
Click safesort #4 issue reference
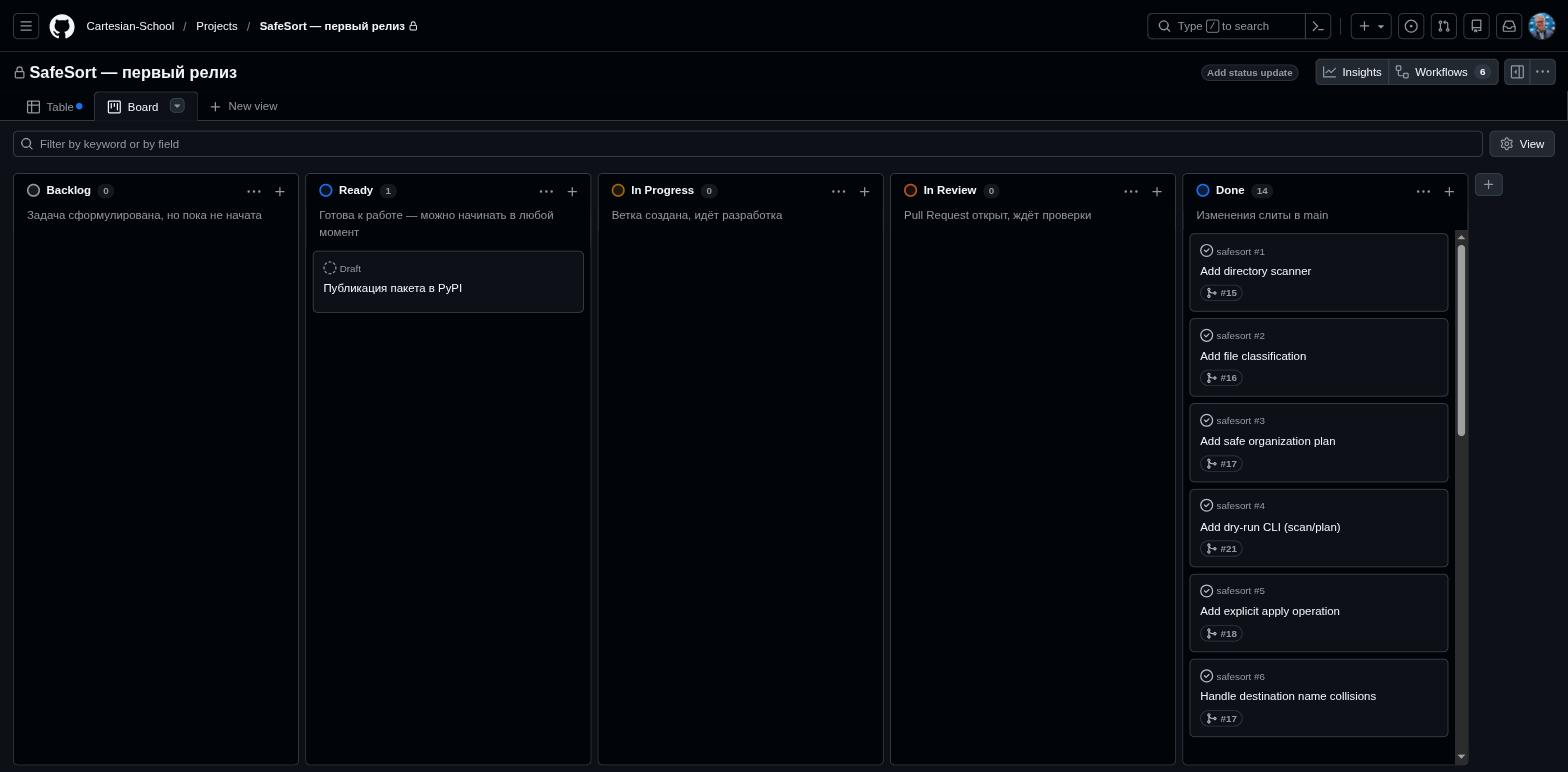tap(1240, 506)
